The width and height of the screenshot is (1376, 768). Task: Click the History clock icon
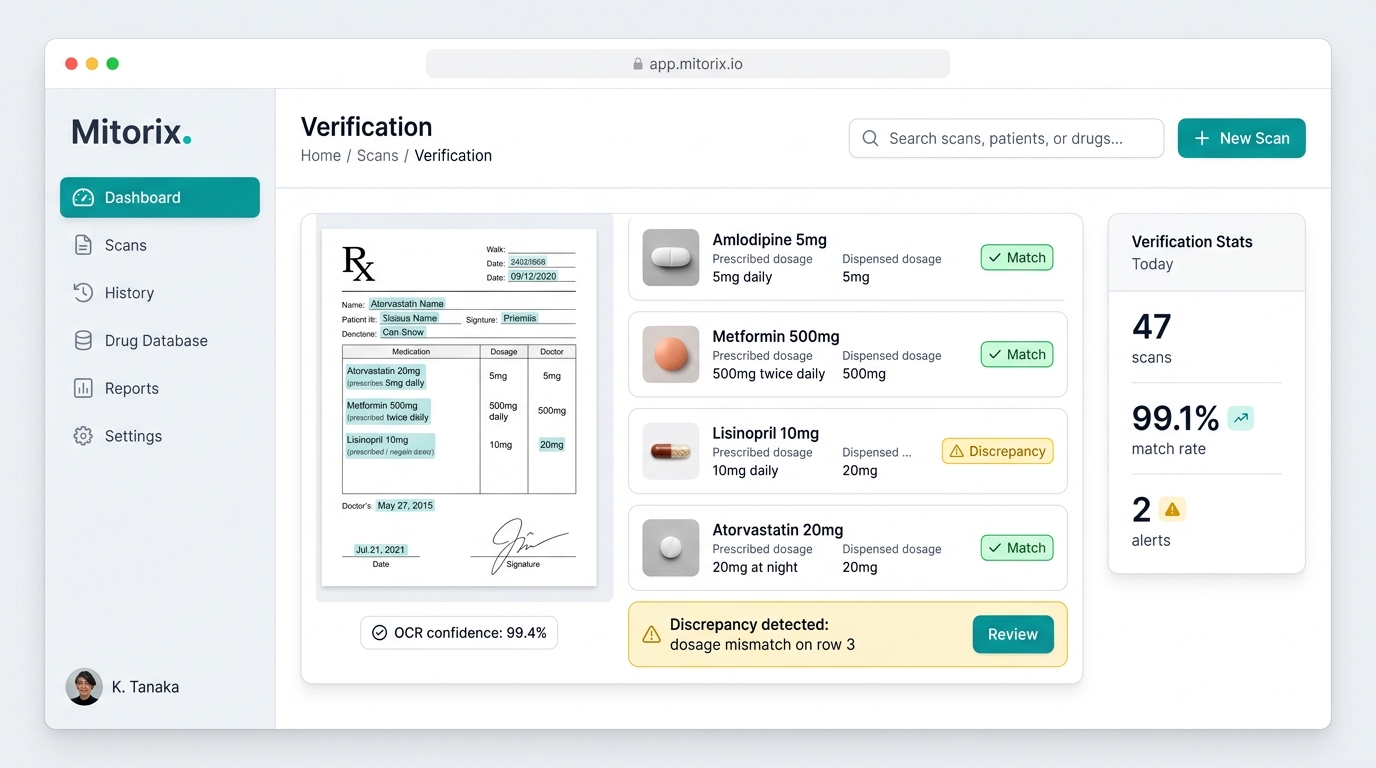(x=84, y=293)
